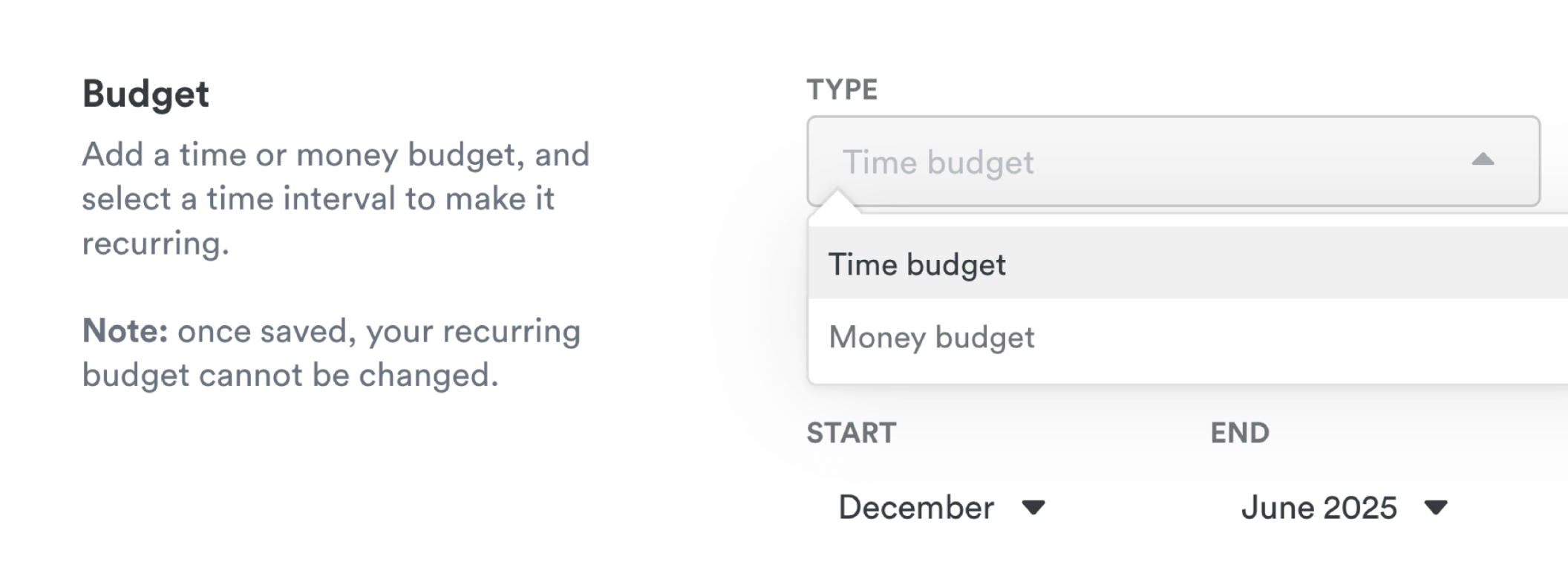Click the 'once saved, your recurring' text
Viewport: 1568px width, 582px height.
(379, 331)
